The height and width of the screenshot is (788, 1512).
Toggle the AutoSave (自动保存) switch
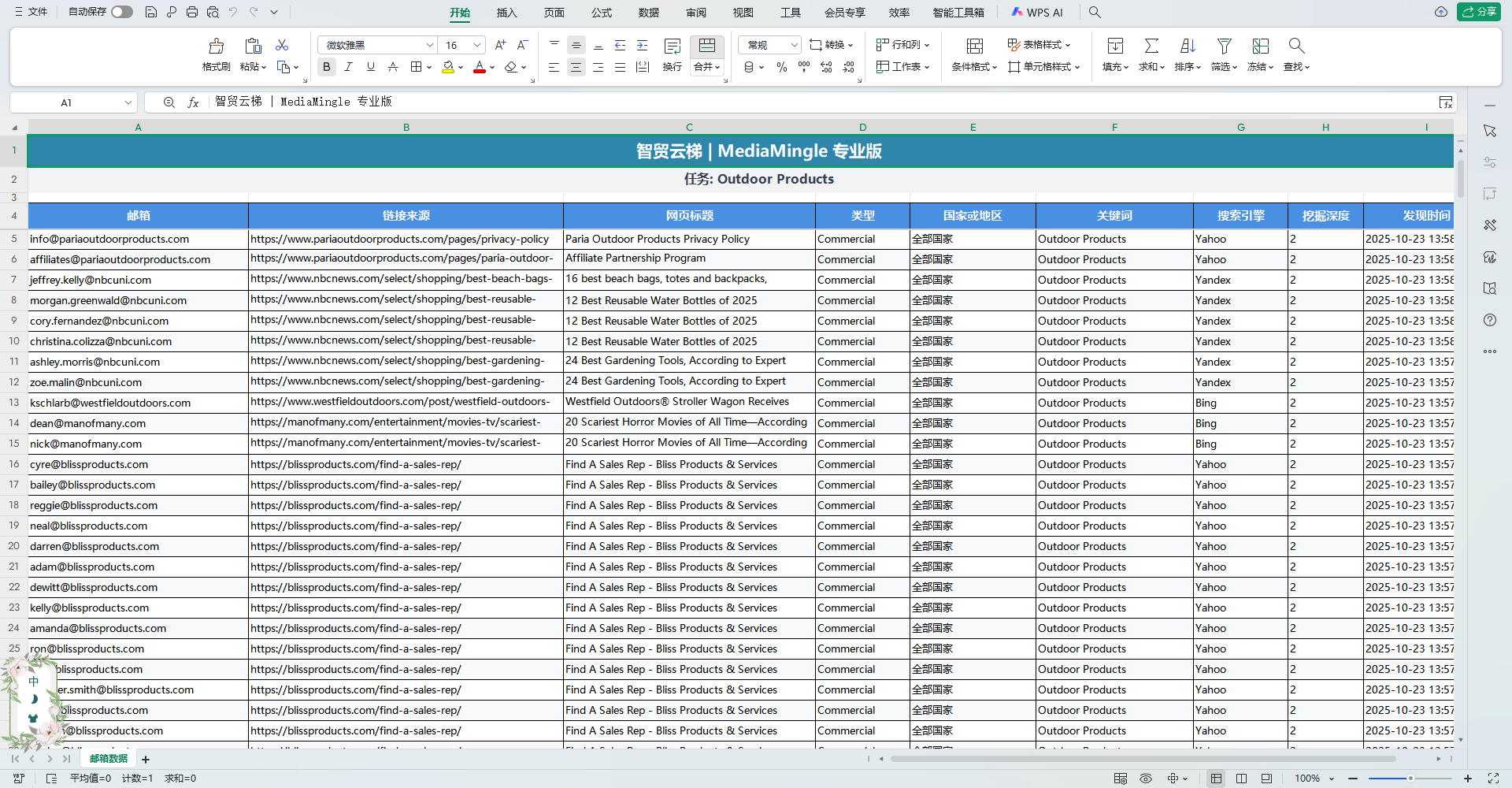122,12
